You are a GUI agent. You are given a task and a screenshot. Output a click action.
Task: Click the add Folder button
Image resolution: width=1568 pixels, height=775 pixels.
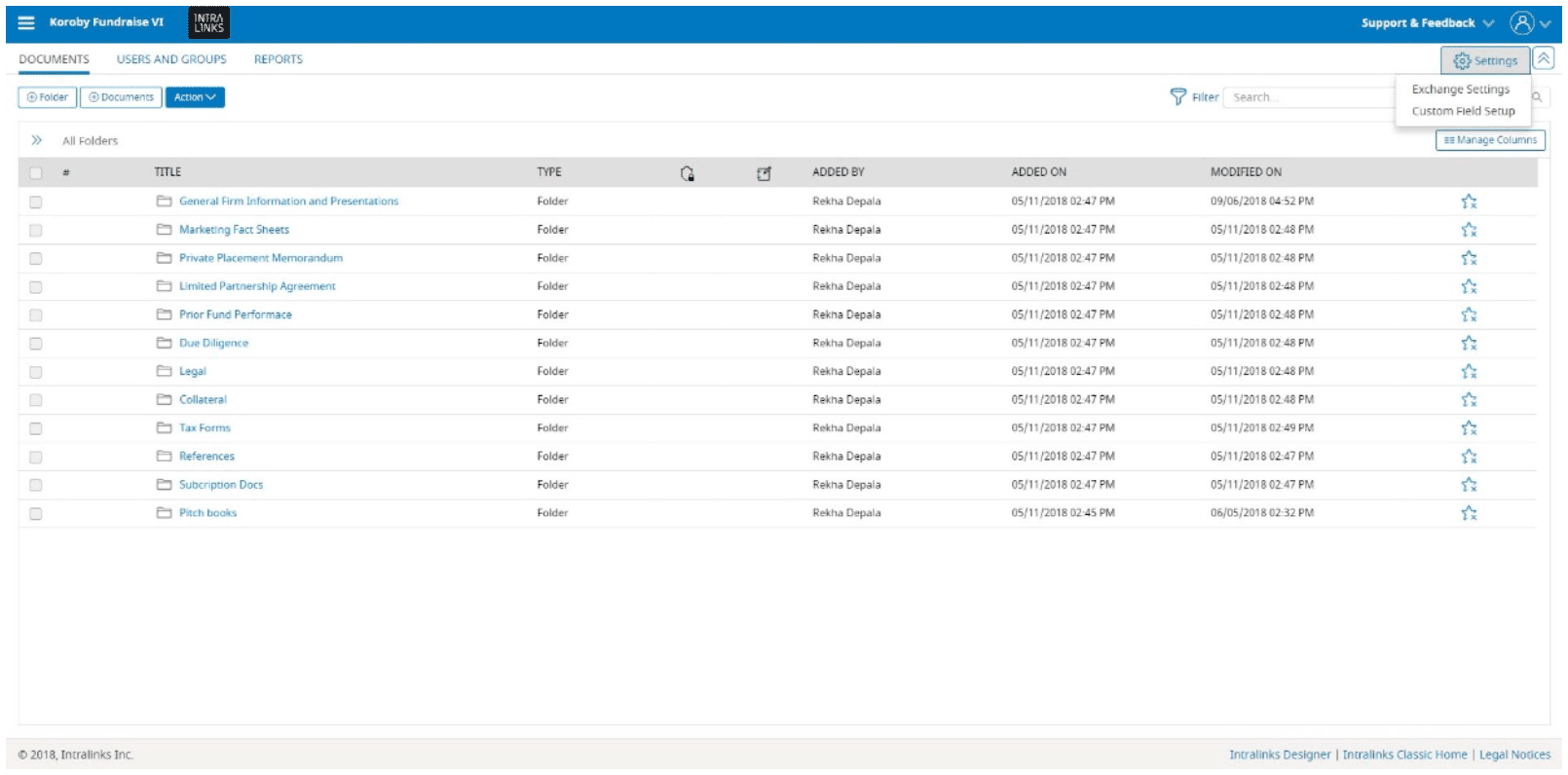click(x=48, y=97)
